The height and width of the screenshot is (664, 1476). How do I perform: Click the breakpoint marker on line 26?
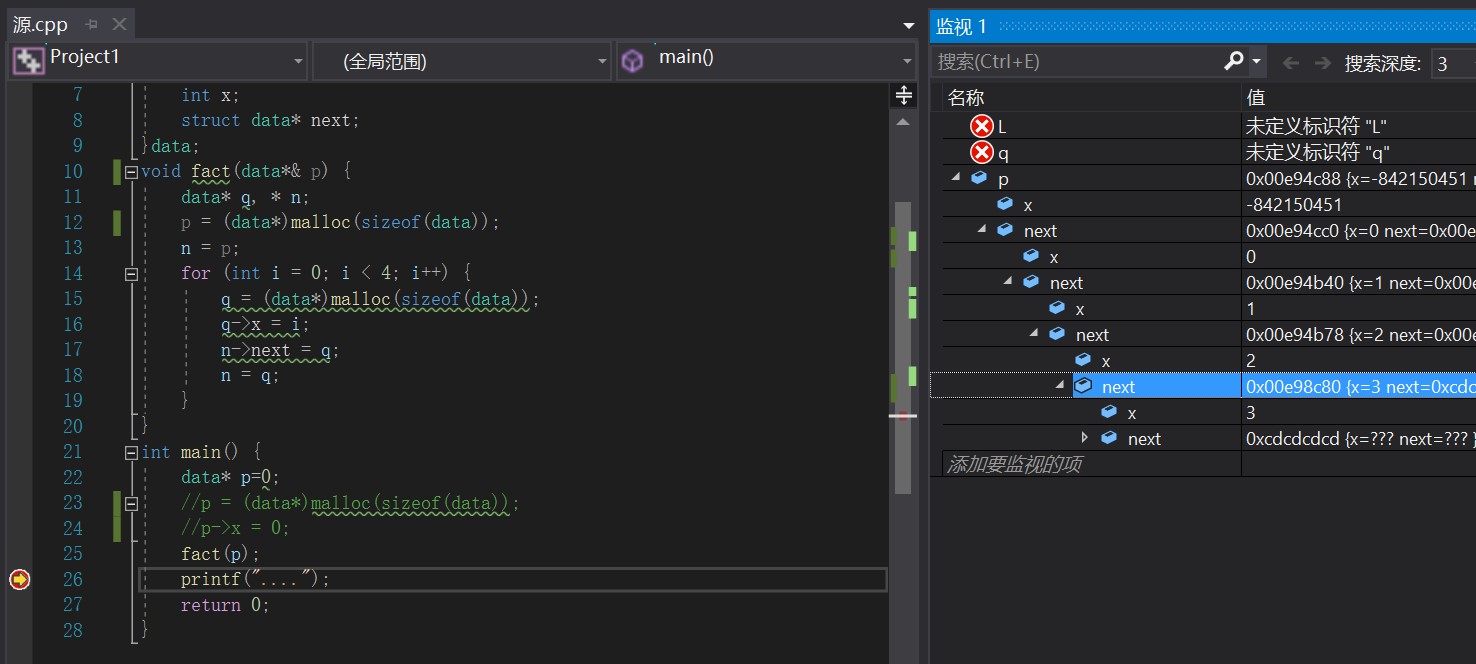pos(20,579)
